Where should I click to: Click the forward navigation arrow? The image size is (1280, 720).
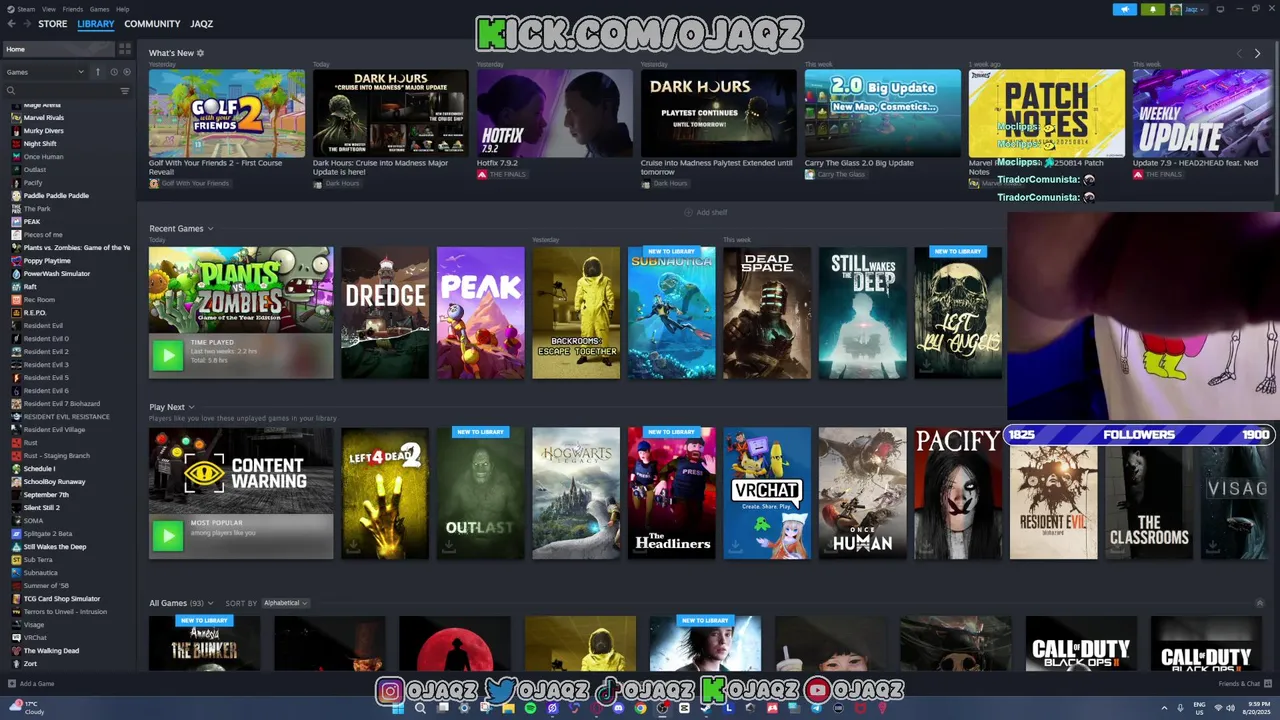tap(26, 24)
